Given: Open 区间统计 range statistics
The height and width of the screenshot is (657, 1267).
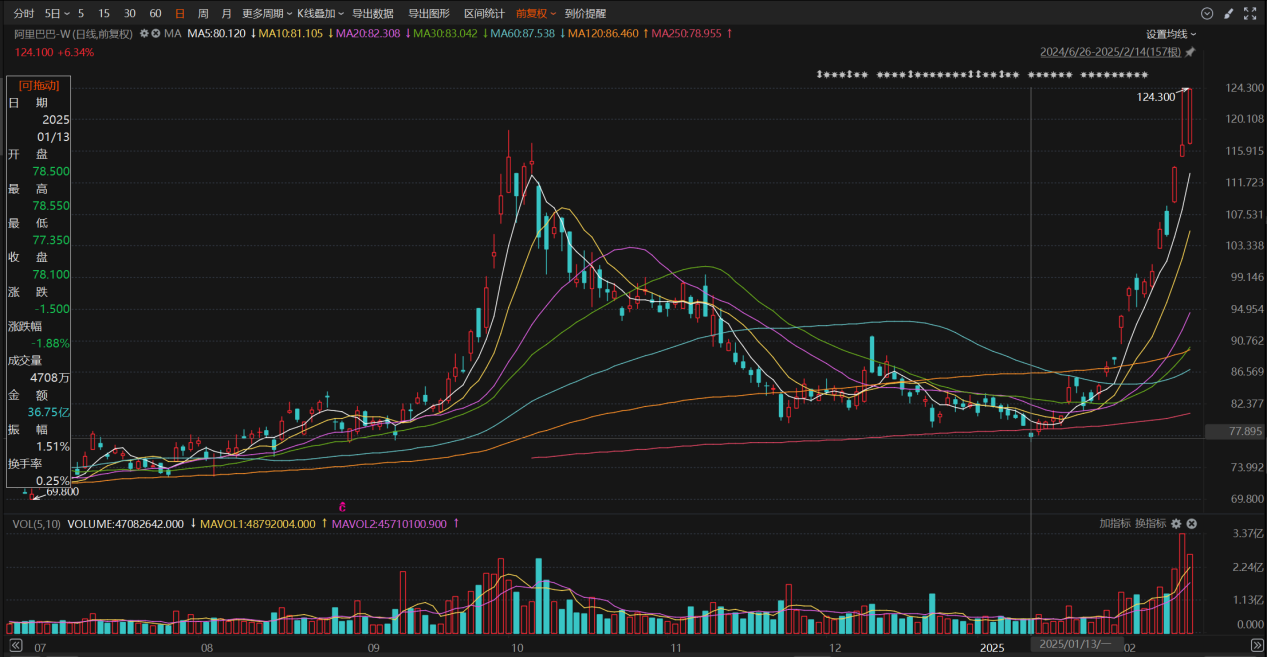Looking at the screenshot, I should 484,14.
